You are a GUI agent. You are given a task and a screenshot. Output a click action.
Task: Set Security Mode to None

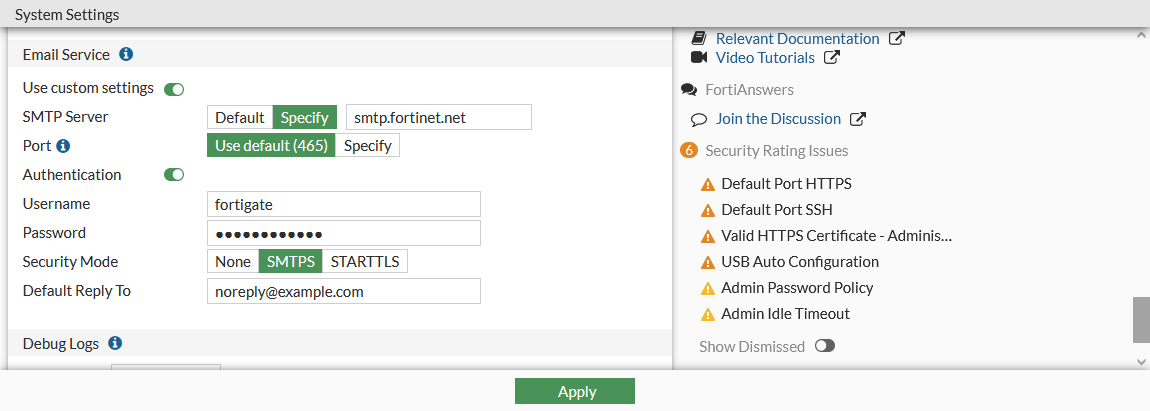[x=233, y=262]
